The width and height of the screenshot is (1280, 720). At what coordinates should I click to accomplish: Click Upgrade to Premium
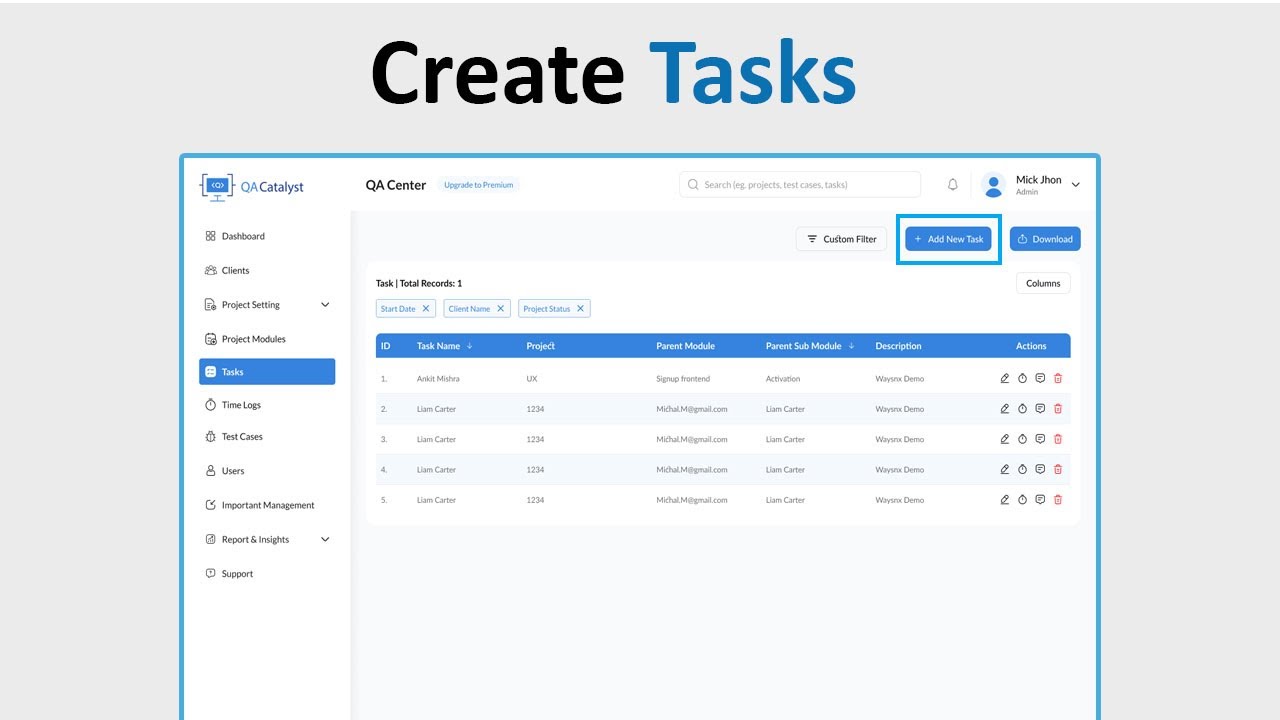click(x=478, y=185)
